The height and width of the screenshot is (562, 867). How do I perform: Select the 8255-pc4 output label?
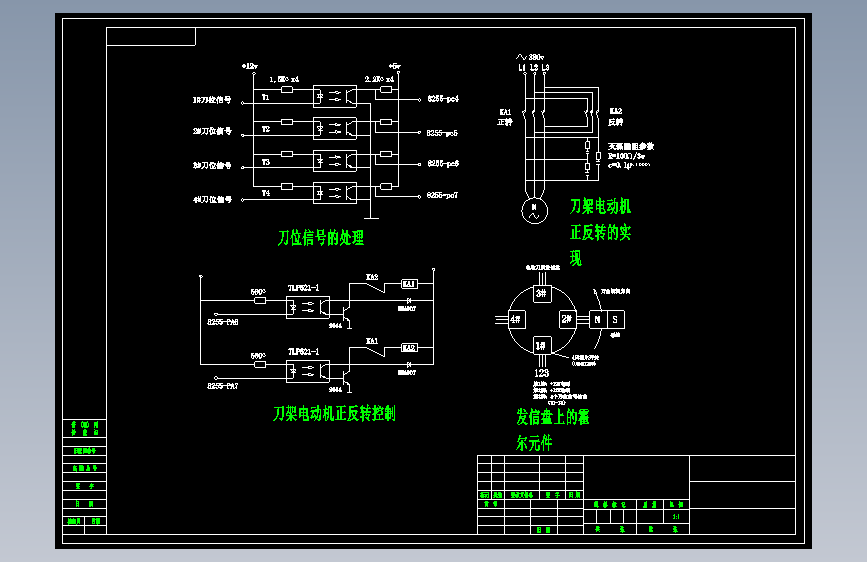click(x=443, y=98)
